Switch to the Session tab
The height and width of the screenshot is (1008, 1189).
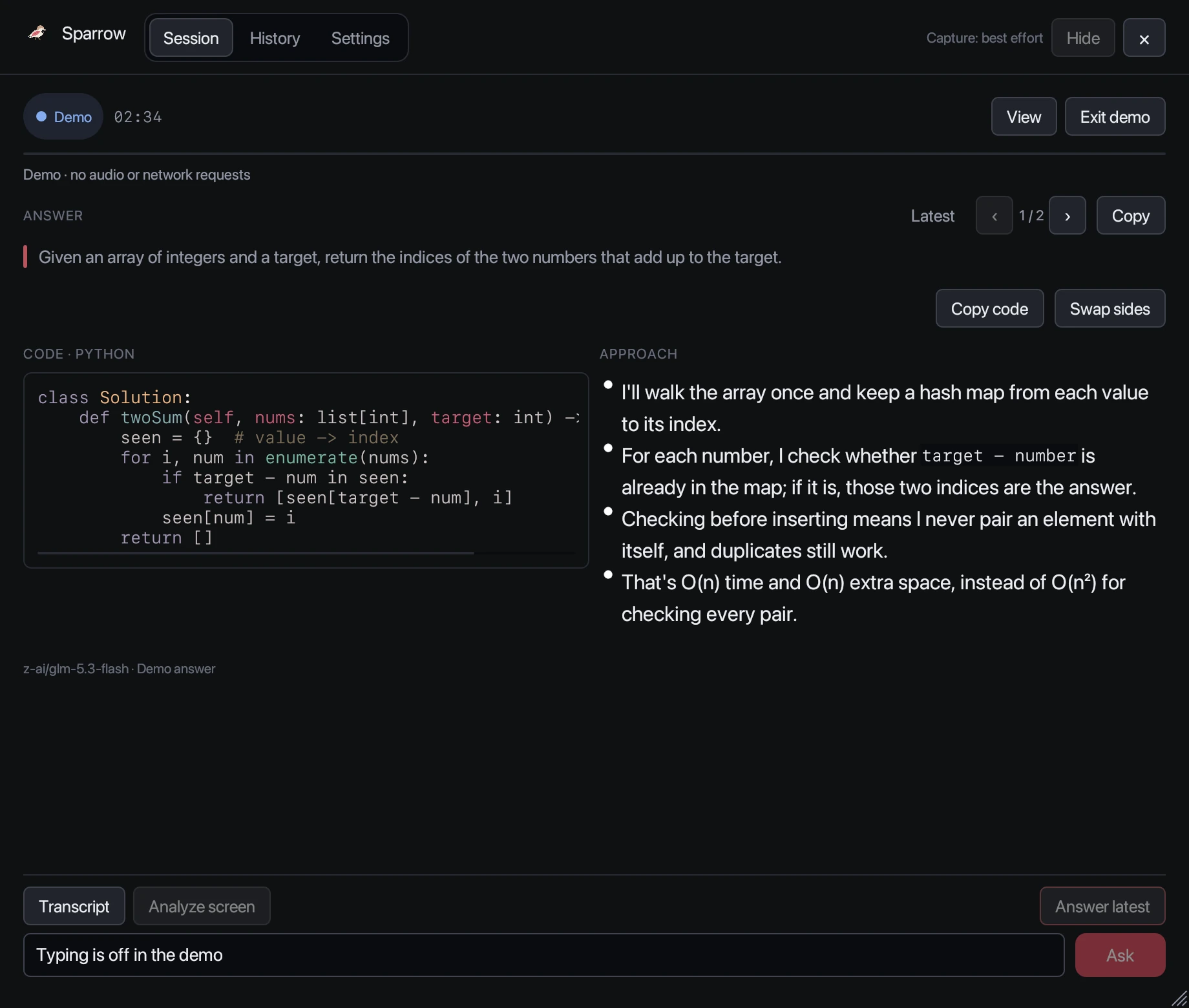191,38
